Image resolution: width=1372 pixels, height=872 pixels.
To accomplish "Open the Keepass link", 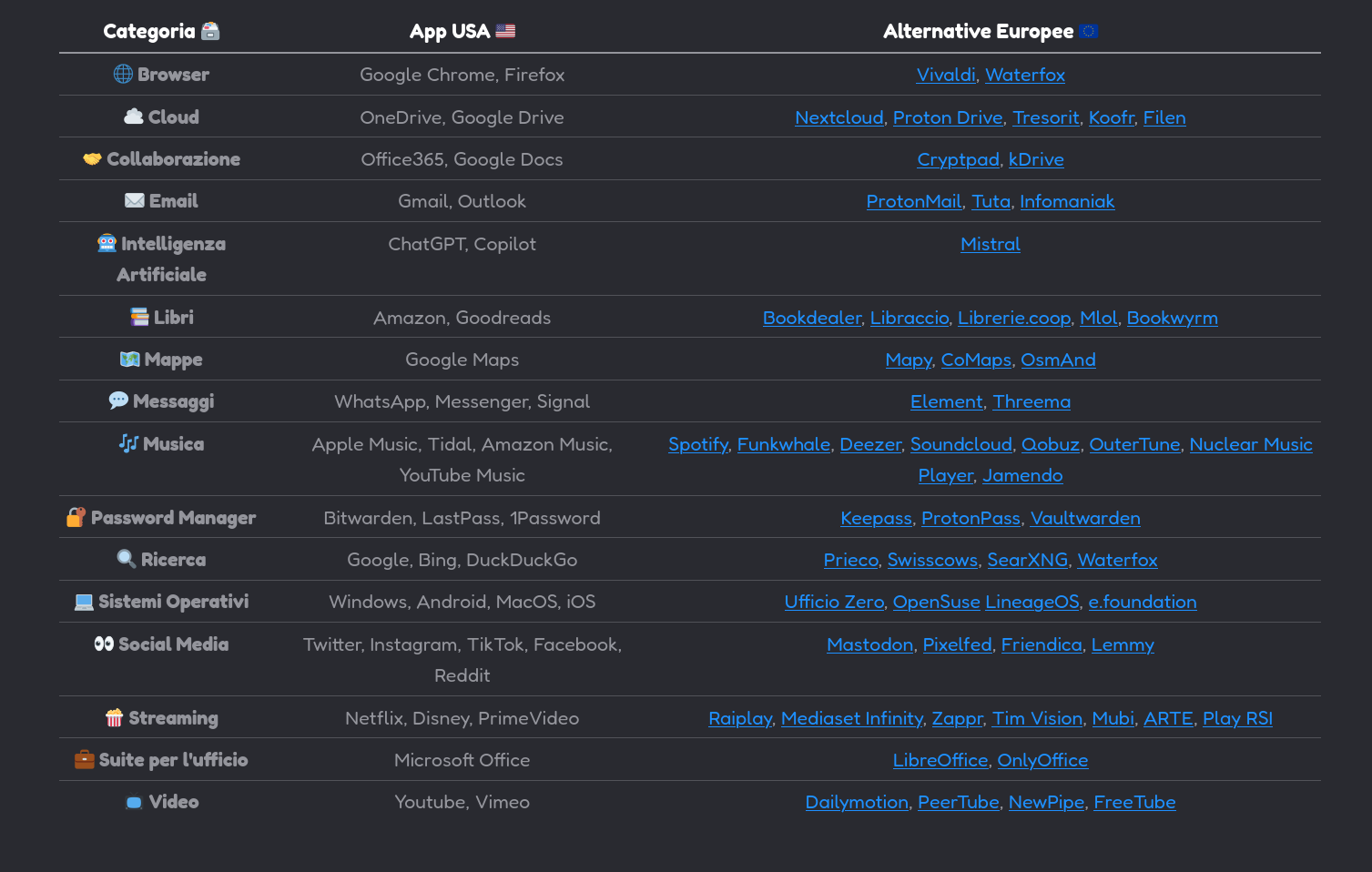I will click(876, 518).
